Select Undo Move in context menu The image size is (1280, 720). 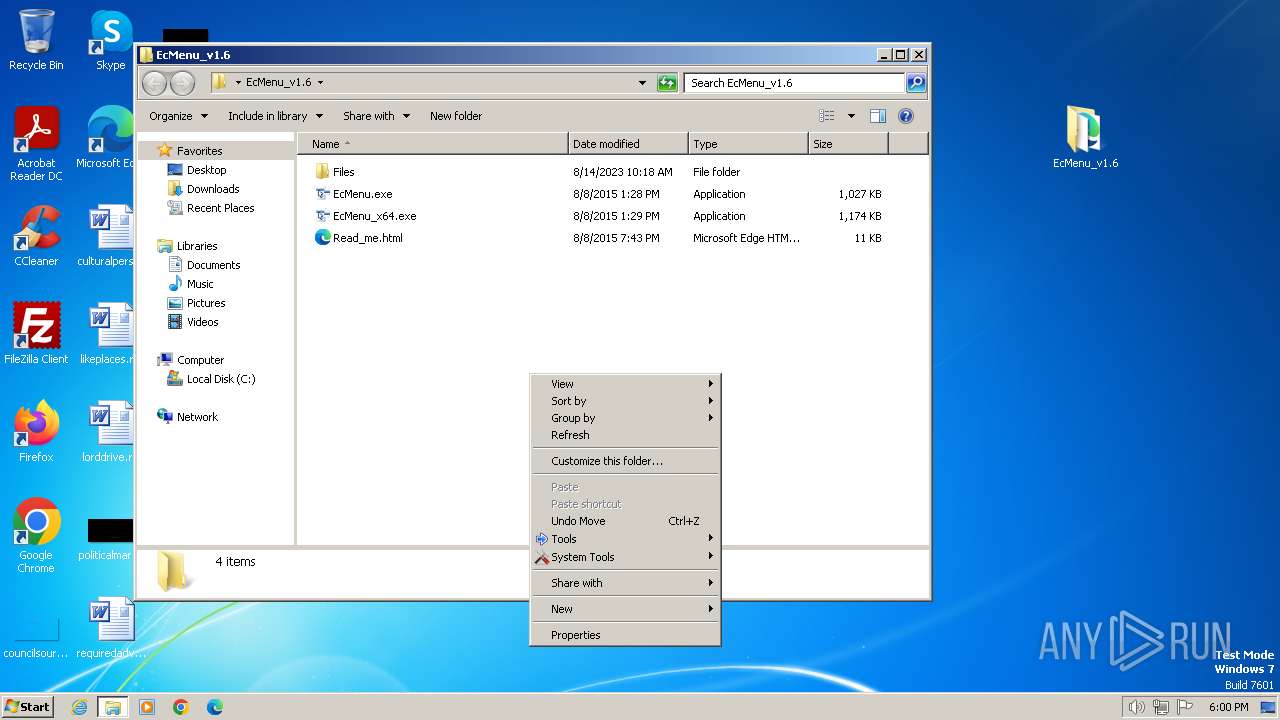point(625,521)
